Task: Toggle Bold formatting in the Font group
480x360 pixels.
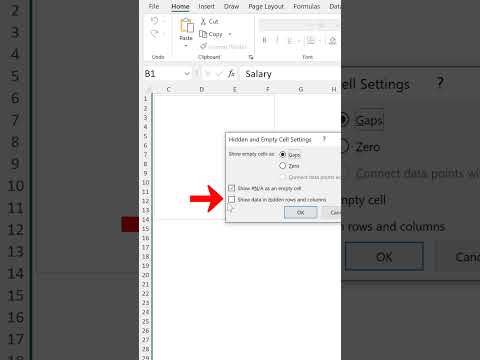Action: point(265,41)
